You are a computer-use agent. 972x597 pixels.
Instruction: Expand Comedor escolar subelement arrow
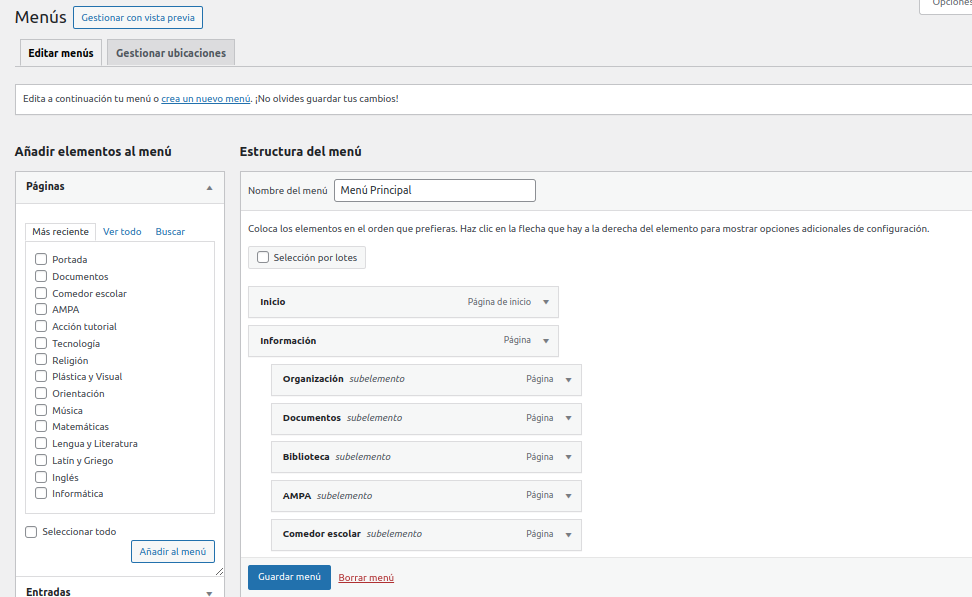point(568,534)
